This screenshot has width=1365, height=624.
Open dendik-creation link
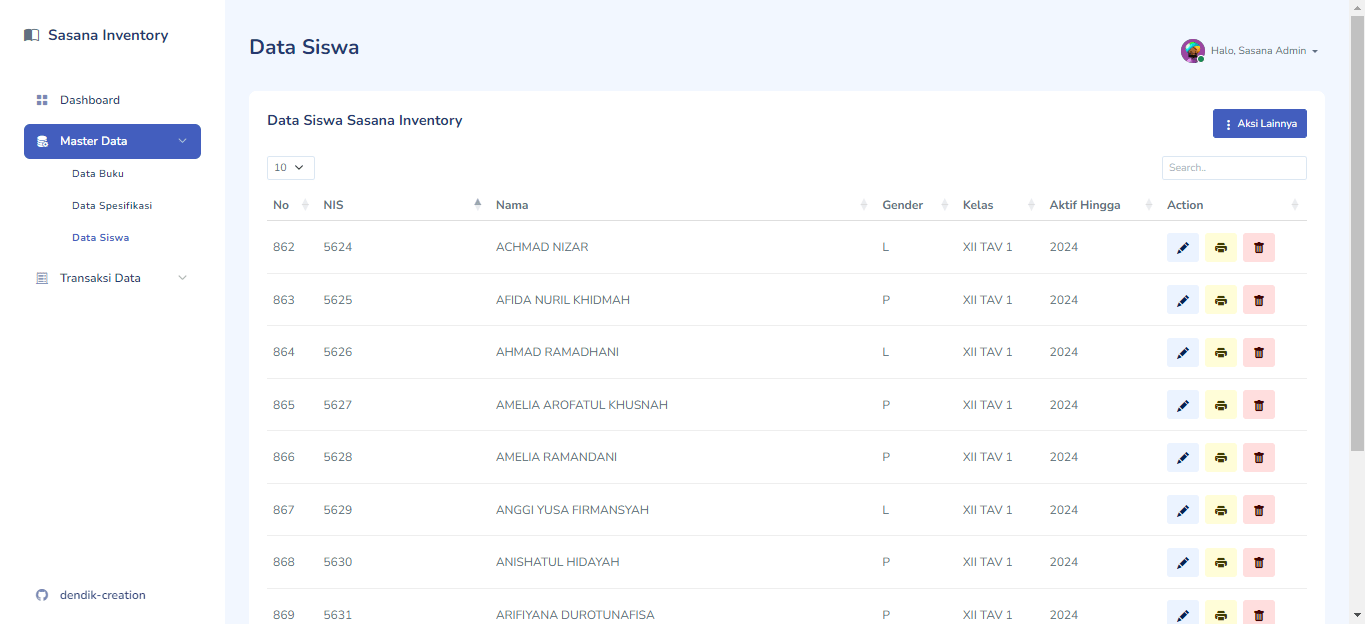point(103,595)
